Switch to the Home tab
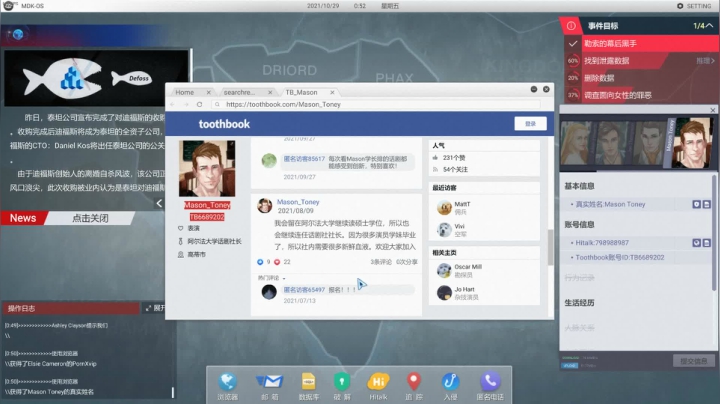720x404 pixels. 185,92
